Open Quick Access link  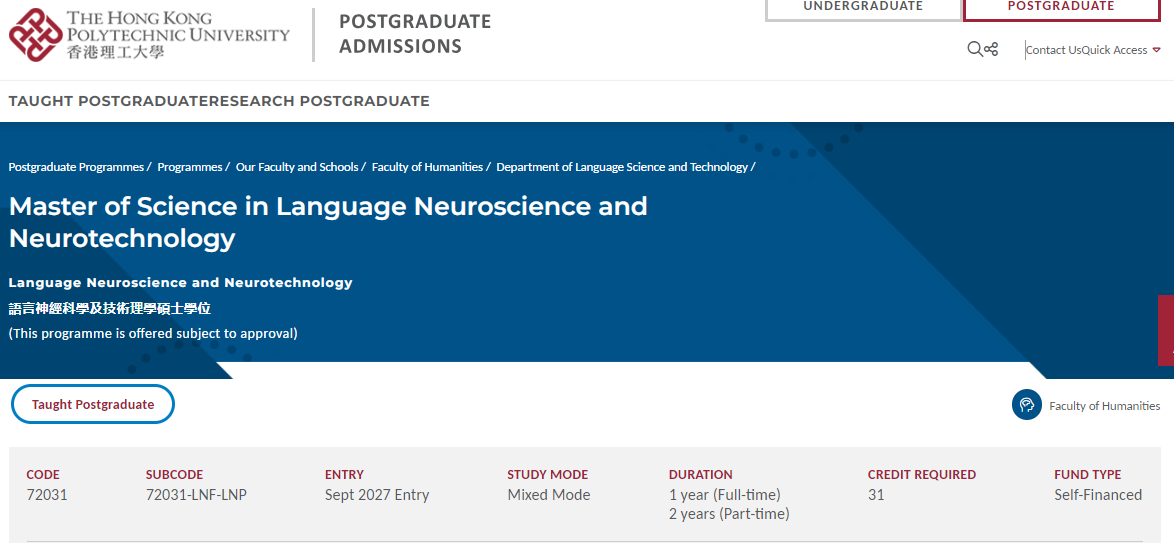click(x=1114, y=50)
